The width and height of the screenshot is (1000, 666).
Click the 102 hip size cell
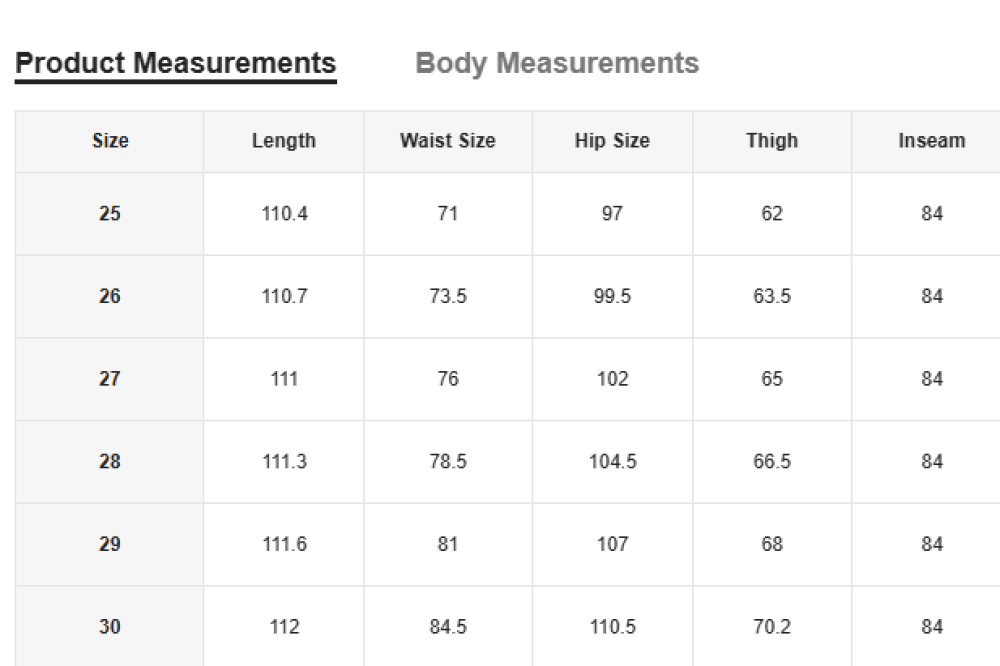click(612, 379)
